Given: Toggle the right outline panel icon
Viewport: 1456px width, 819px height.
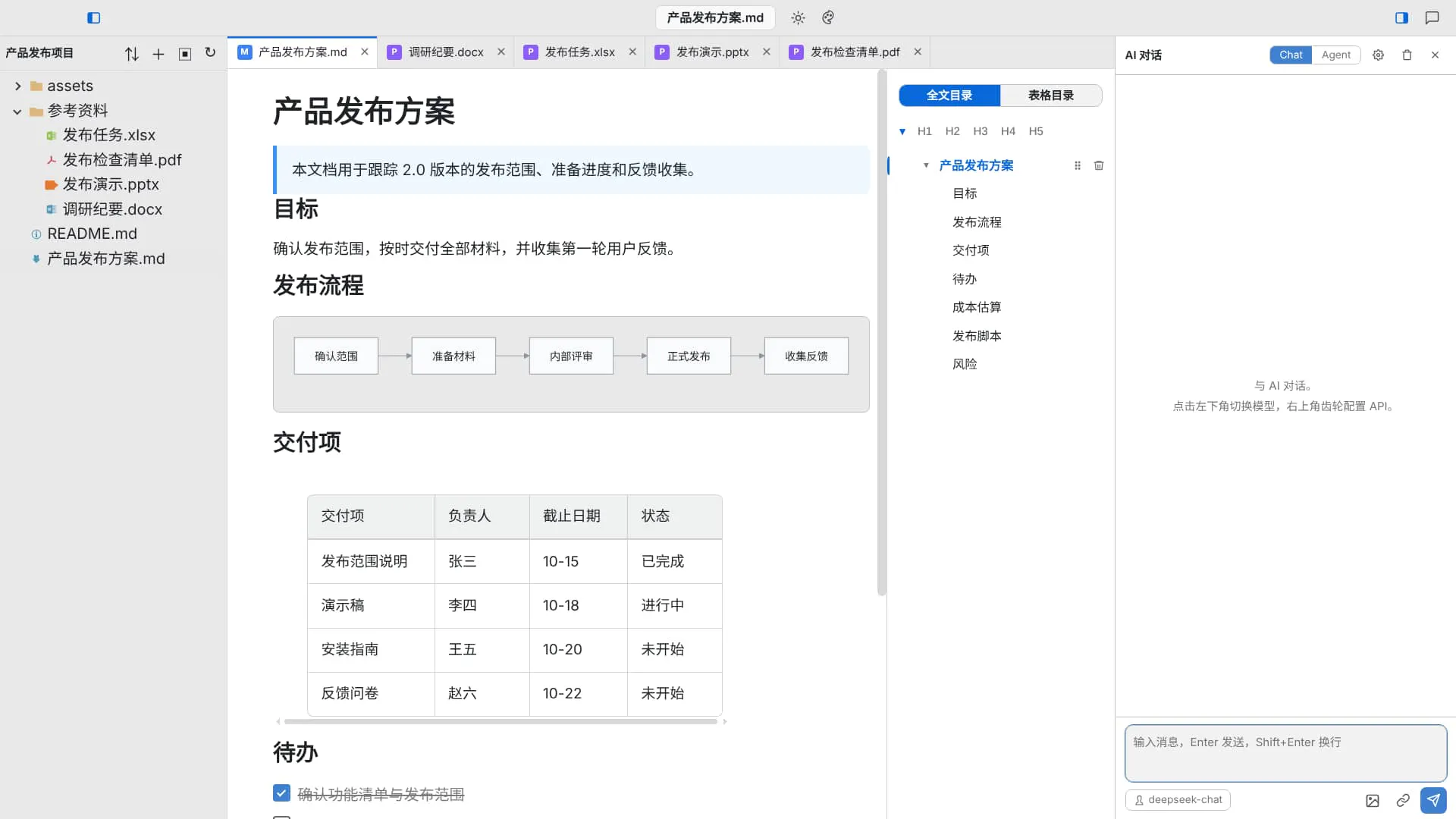Looking at the screenshot, I should tap(1401, 17).
